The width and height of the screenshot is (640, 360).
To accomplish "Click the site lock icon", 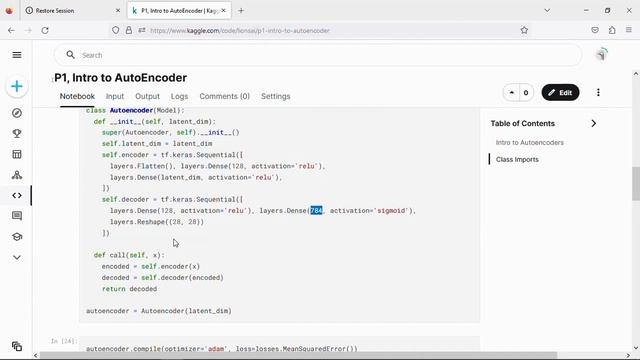I will point(129,30).
